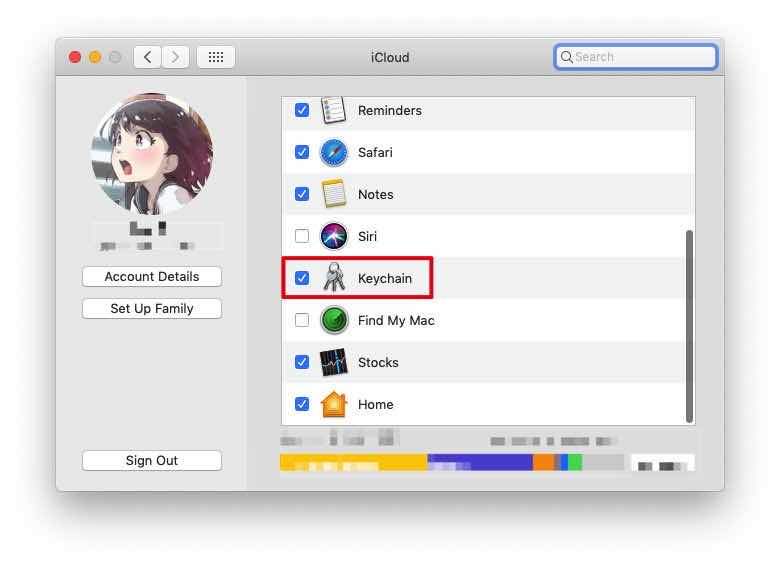This screenshot has height=565, width=780.
Task: Uncheck the Home checkbox
Action: coord(302,404)
